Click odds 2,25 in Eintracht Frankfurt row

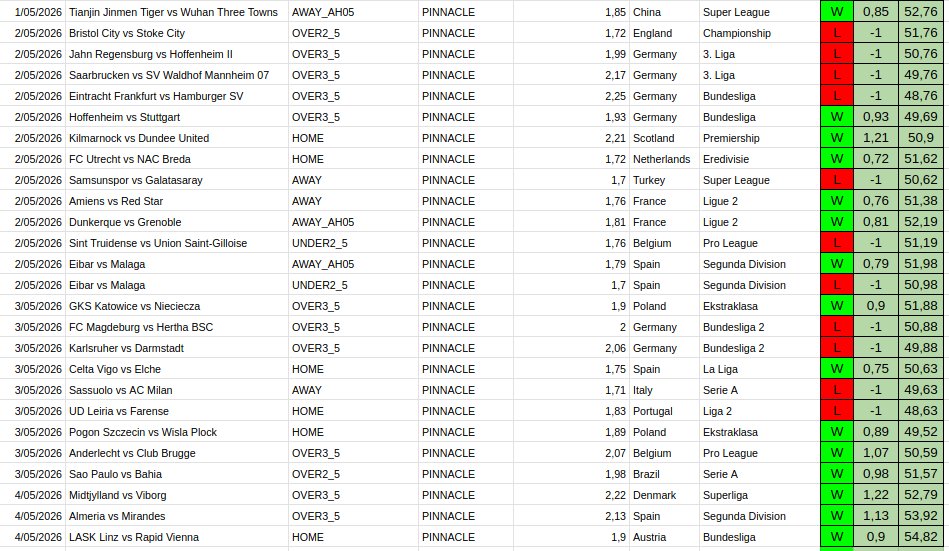tap(571, 96)
